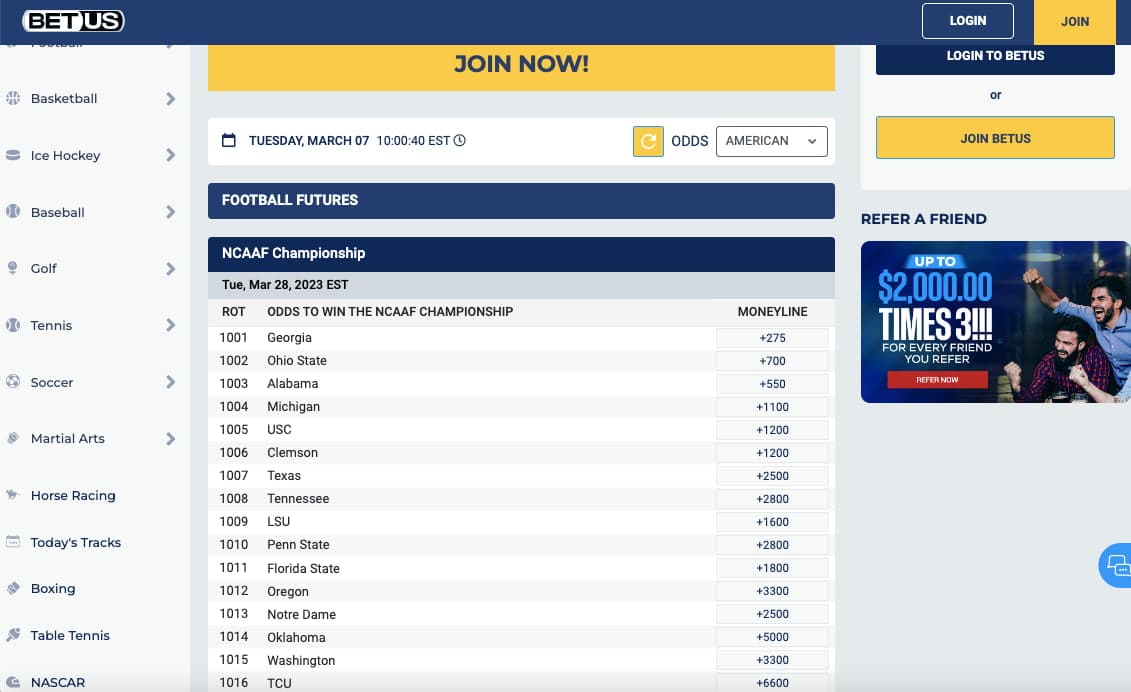Select TCU +6600 moneyline odds
This screenshot has height=692, width=1131.
(x=772, y=683)
